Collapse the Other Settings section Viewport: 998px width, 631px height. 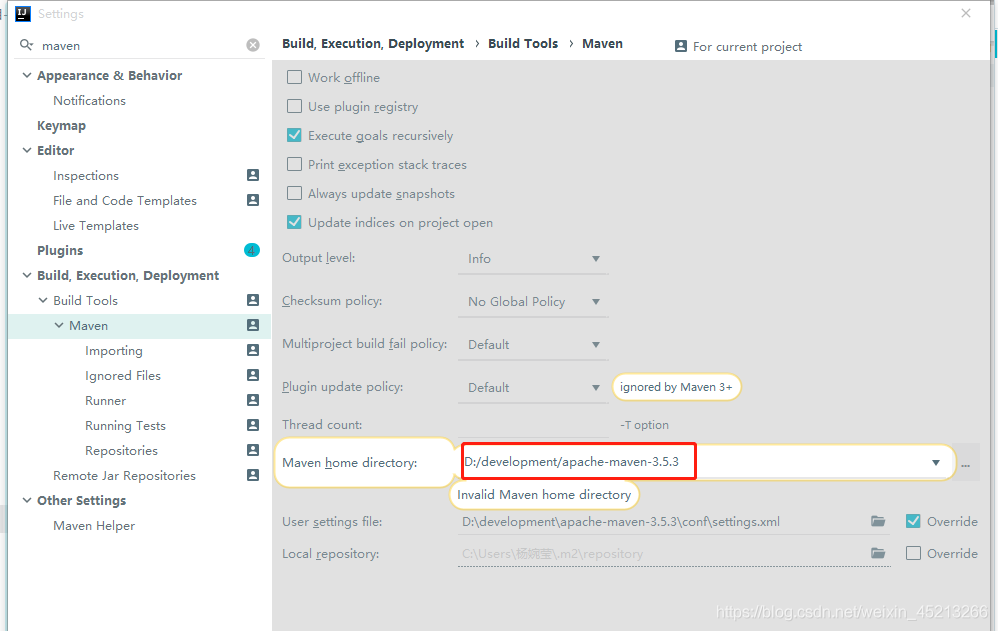27,500
